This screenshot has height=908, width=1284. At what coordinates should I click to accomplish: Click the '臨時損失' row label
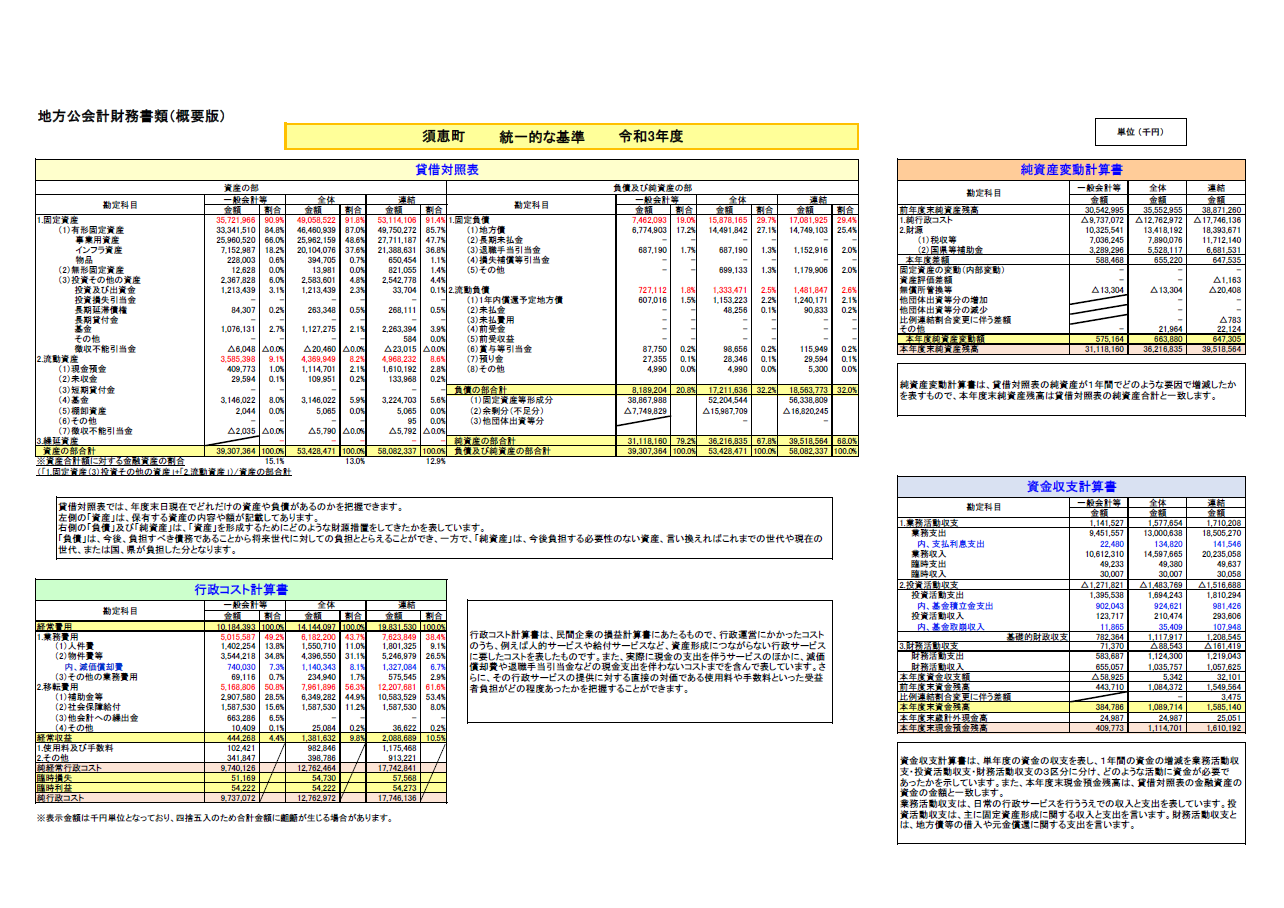click(54, 778)
